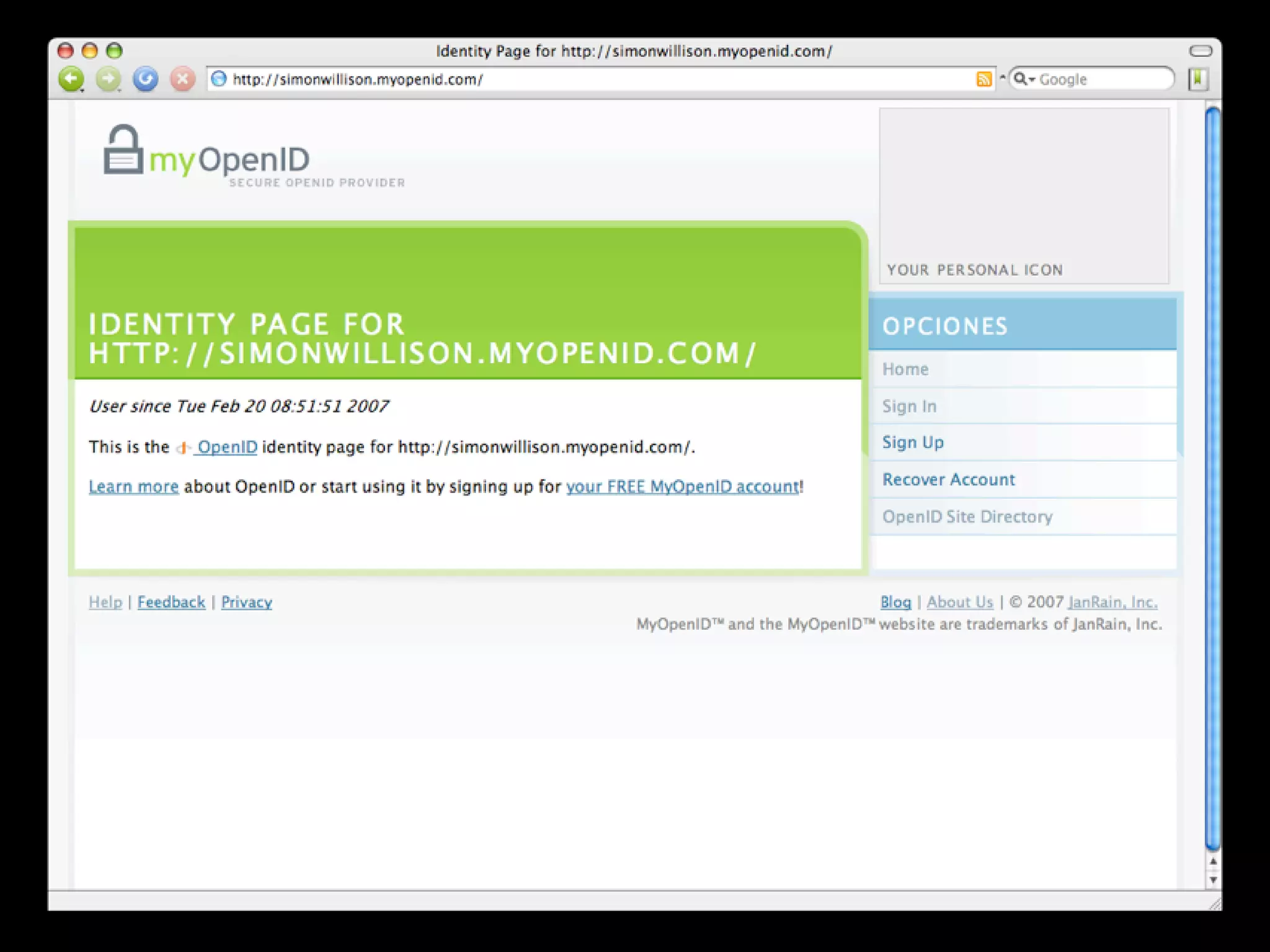Follow the OpenID link in body text
This screenshot has width=1270, height=952.
tap(227, 447)
